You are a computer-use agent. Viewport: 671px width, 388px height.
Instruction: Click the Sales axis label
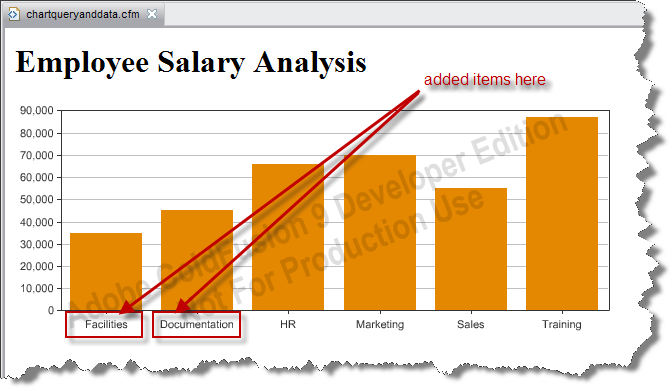(471, 324)
